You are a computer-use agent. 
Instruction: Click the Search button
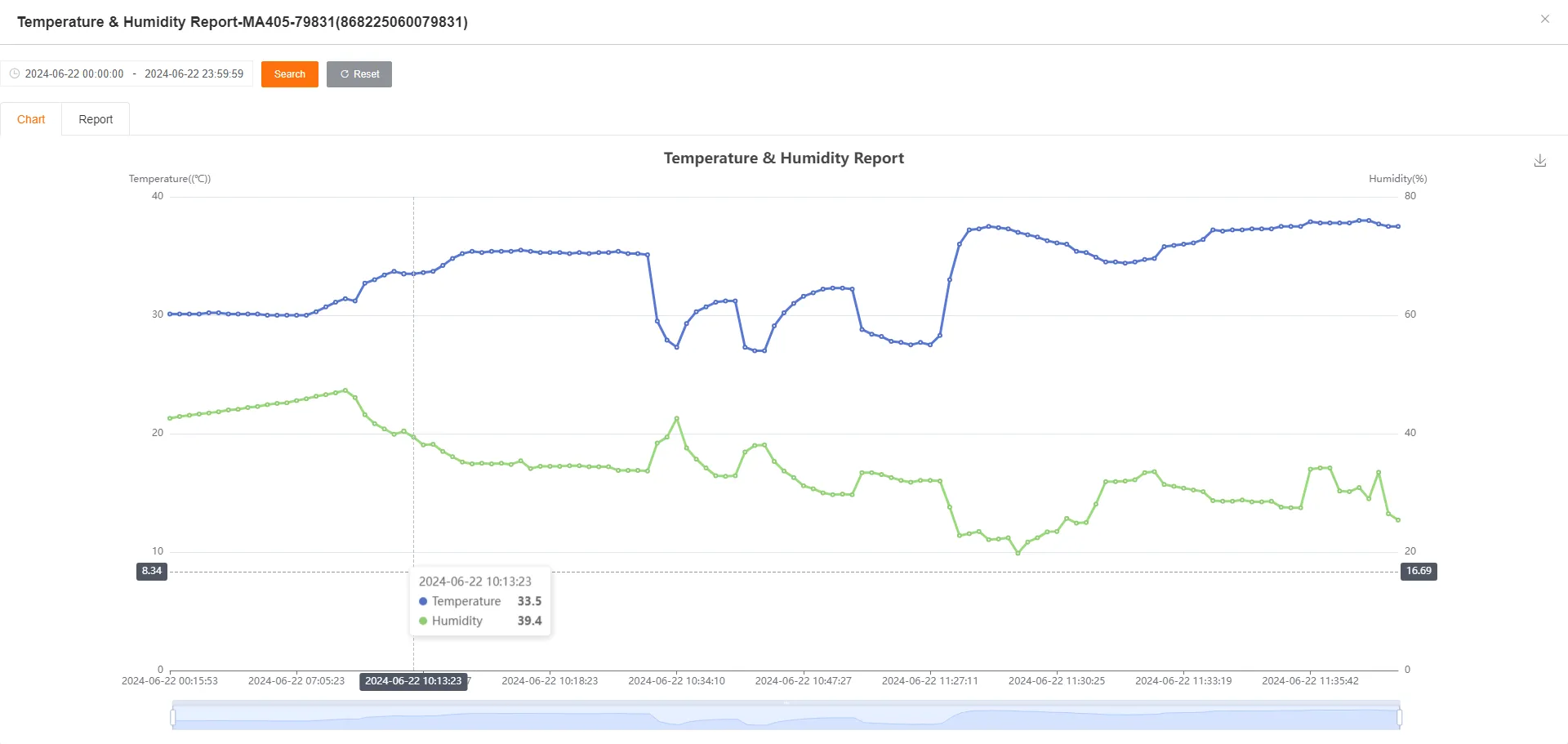pos(289,74)
